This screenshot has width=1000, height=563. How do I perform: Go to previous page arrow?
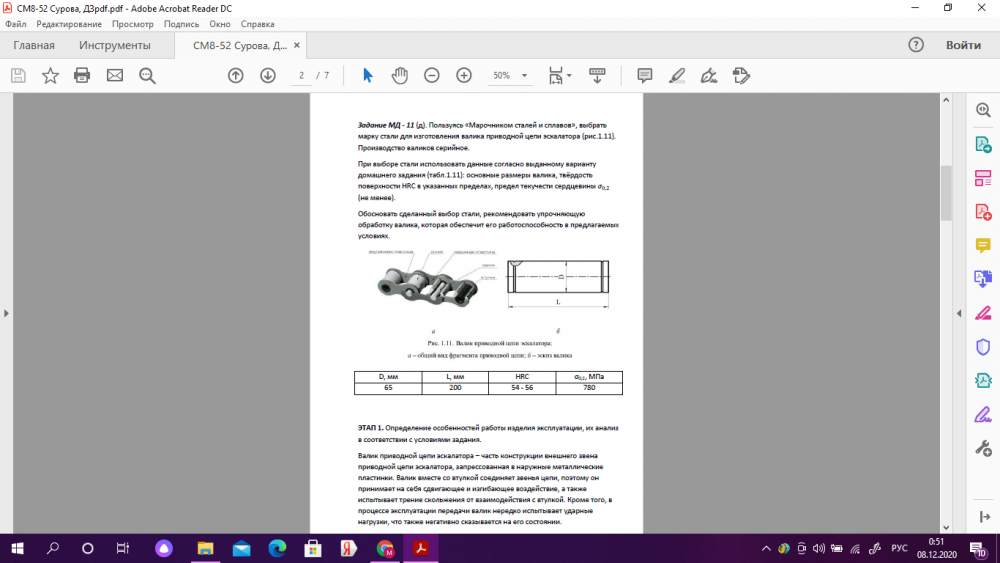coord(236,75)
